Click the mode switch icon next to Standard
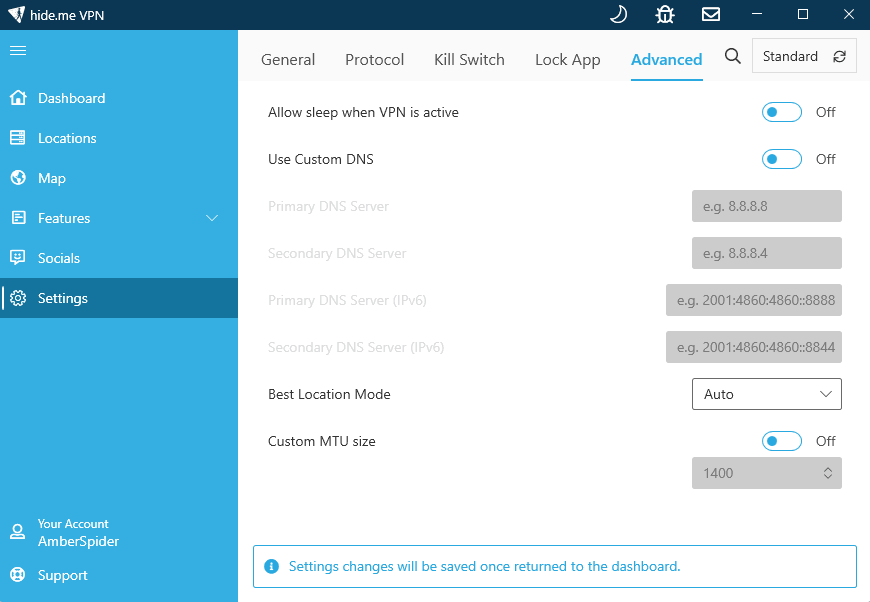 pyautogui.click(x=837, y=56)
